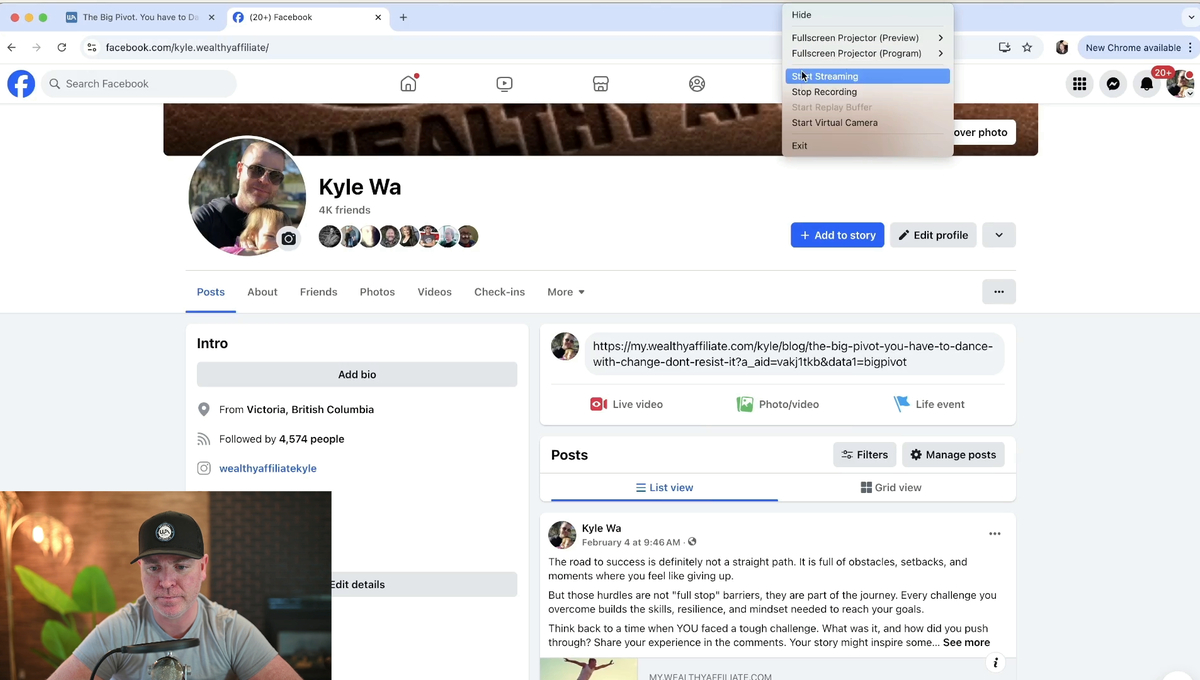Select the Posts profile tab
The height and width of the screenshot is (680, 1200).
pyautogui.click(x=210, y=292)
